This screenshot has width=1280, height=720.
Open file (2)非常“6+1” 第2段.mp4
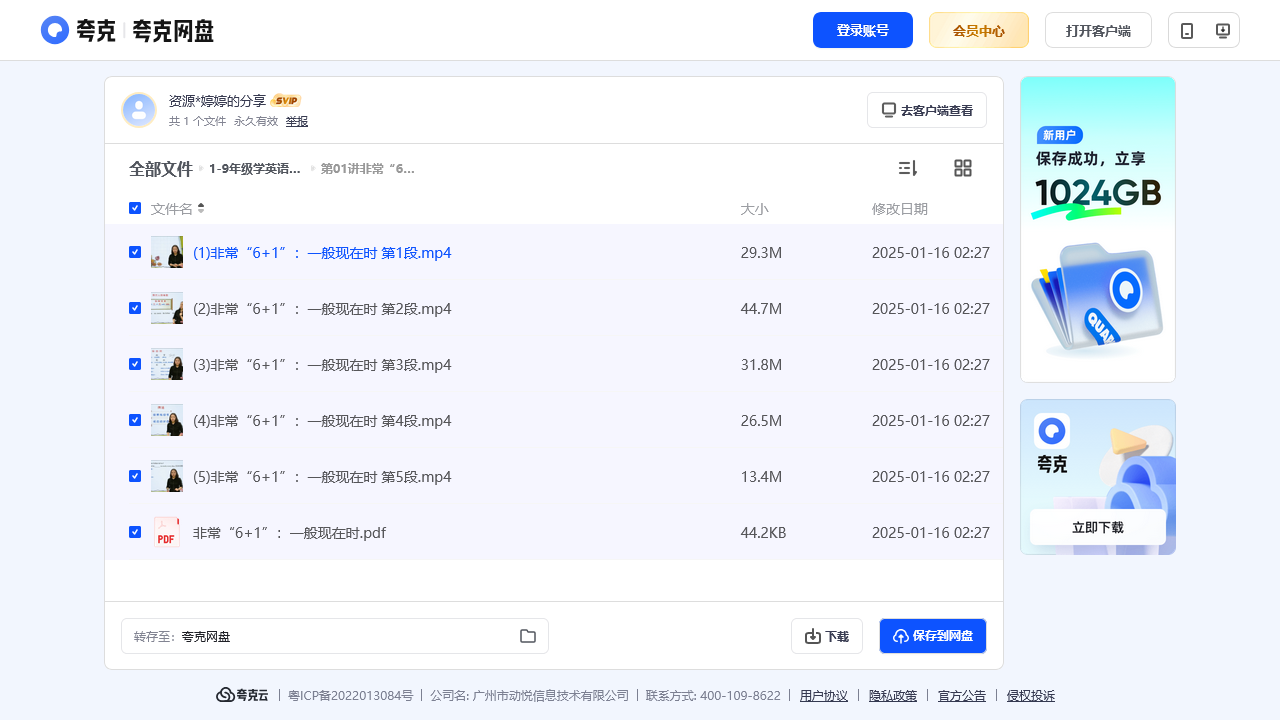(322, 309)
